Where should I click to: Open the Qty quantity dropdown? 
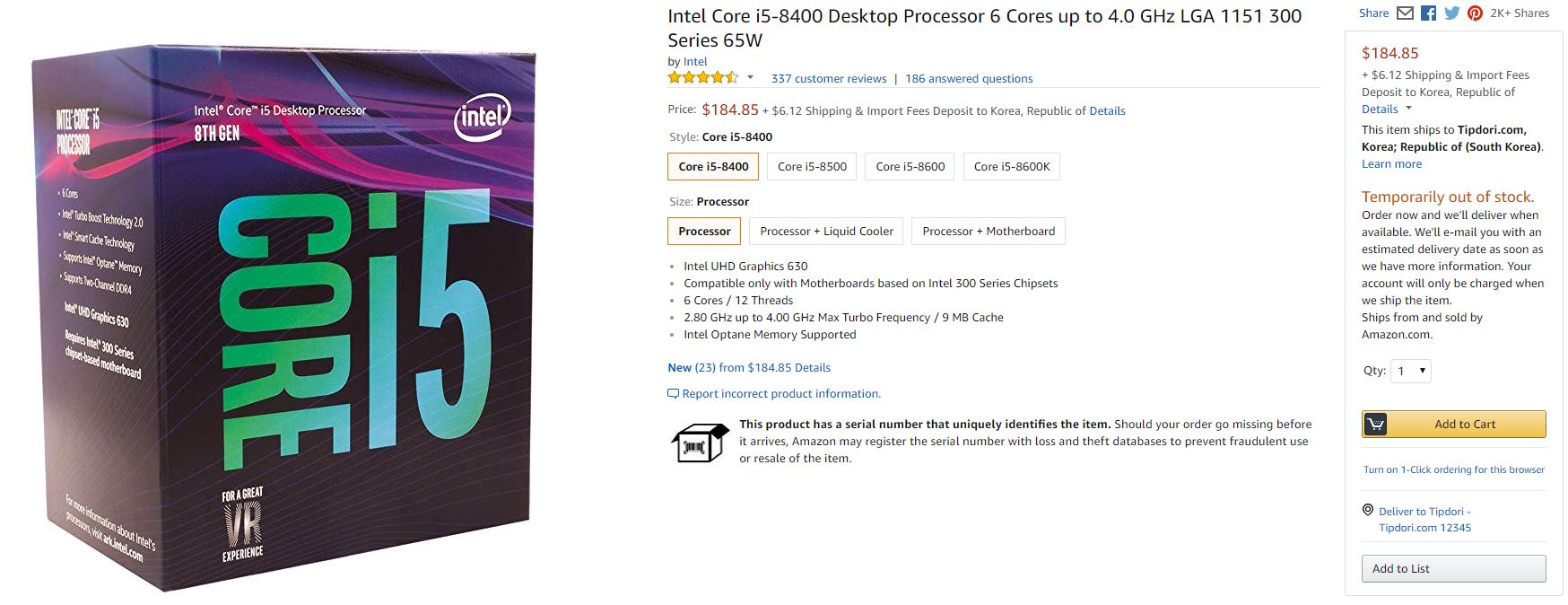tap(1410, 371)
